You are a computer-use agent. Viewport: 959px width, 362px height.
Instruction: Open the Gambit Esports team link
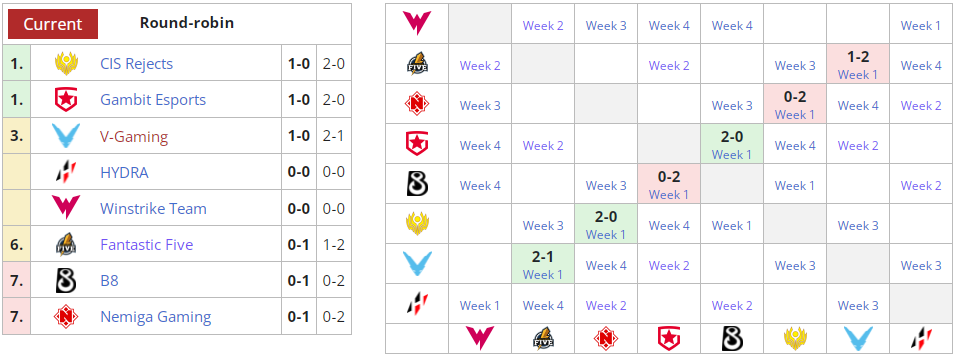[x=153, y=100]
